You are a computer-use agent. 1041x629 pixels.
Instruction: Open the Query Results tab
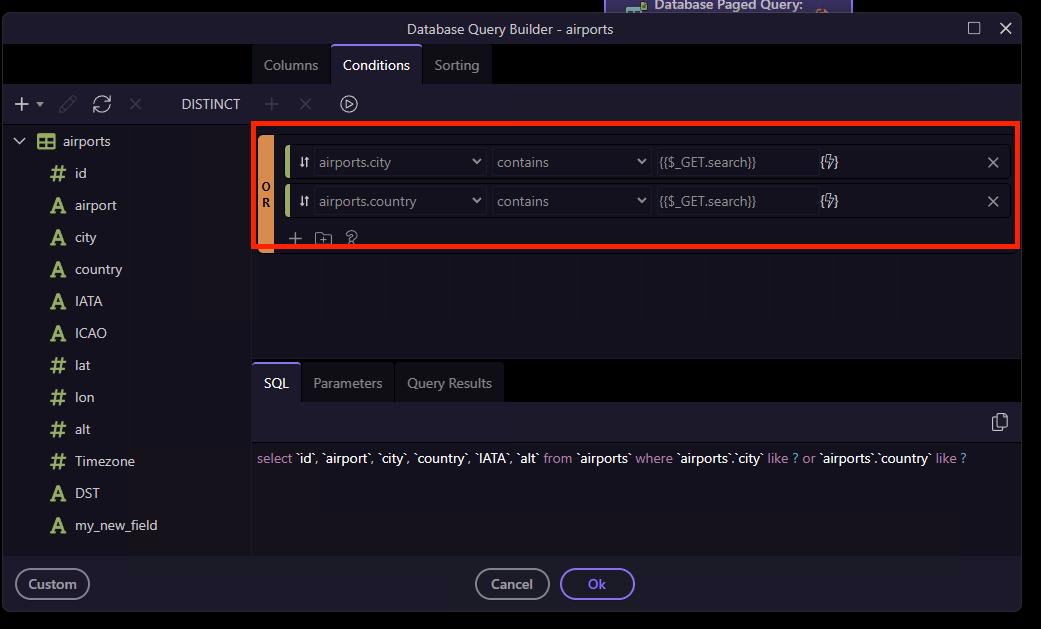pyautogui.click(x=449, y=383)
